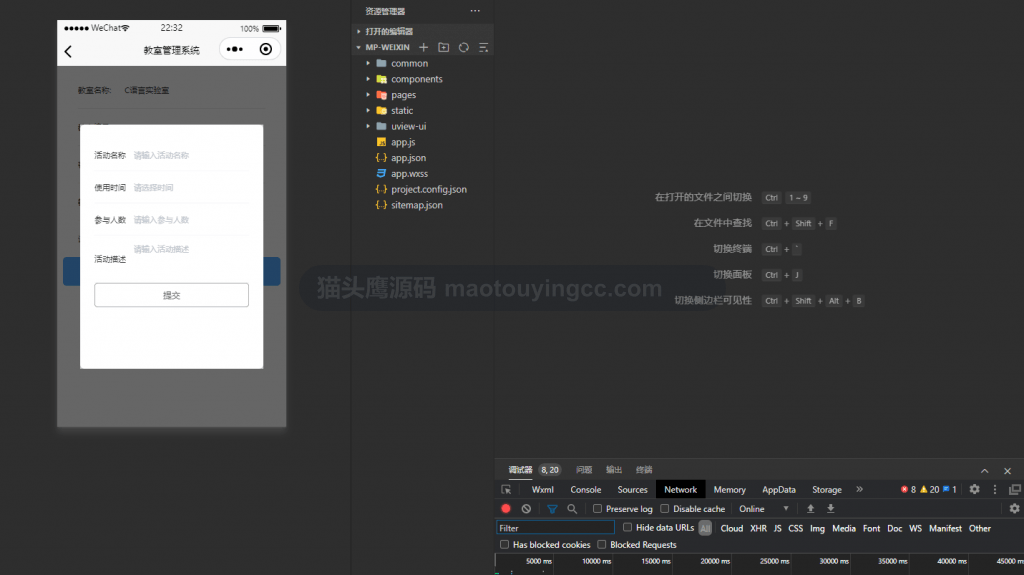The height and width of the screenshot is (575, 1024).
Task: Click the 使用时间 picker field
Action: tap(191, 188)
